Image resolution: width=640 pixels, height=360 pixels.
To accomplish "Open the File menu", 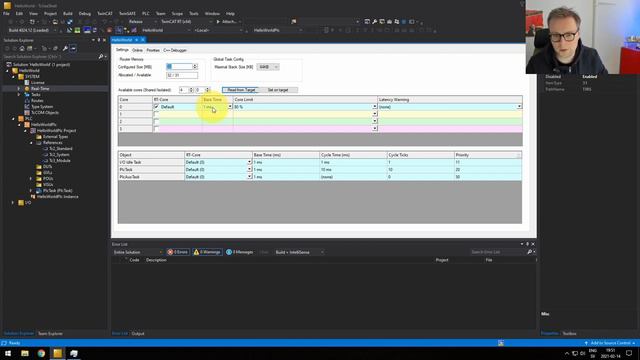I will 7,13.
